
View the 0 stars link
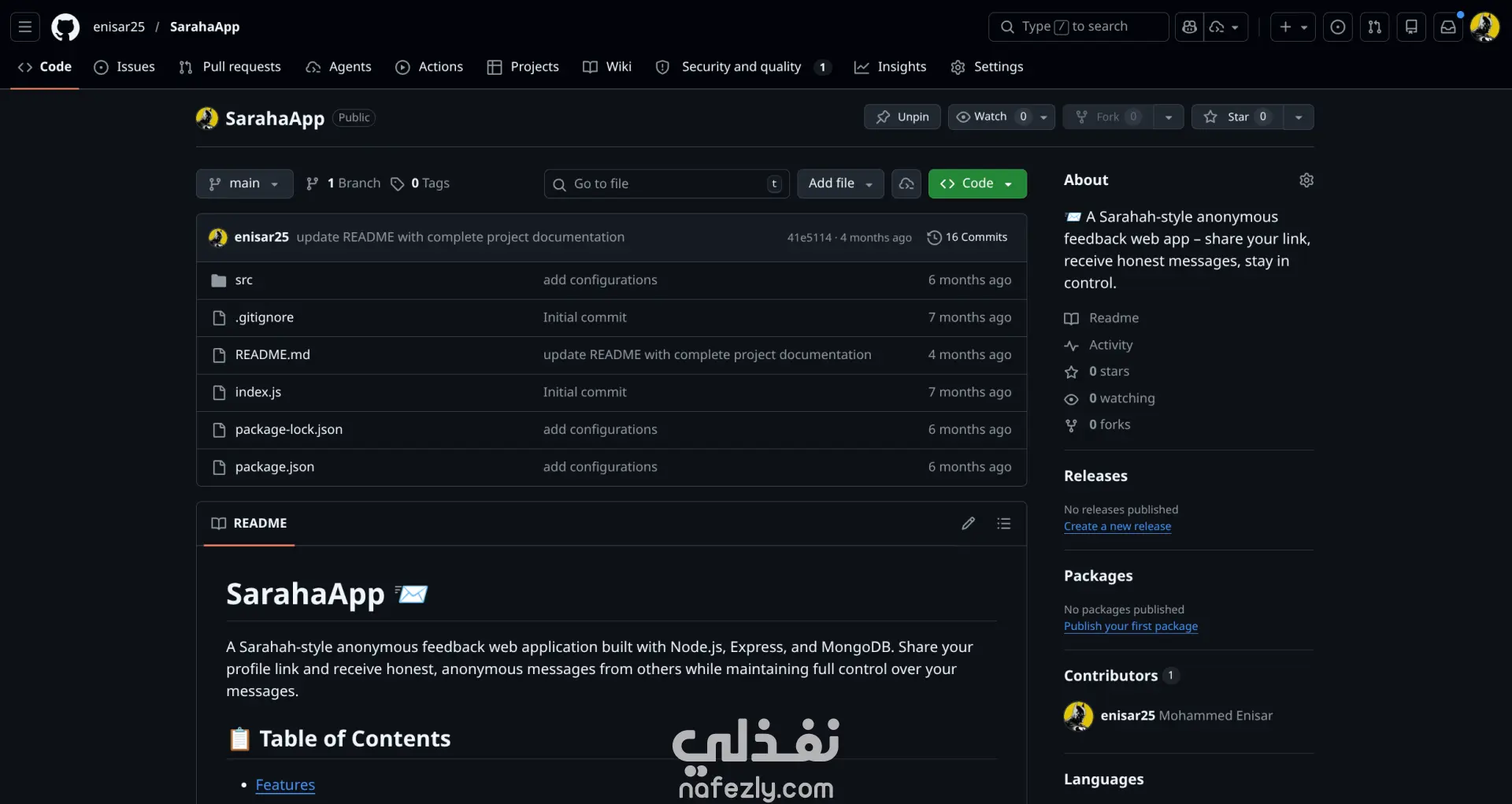click(x=1097, y=372)
